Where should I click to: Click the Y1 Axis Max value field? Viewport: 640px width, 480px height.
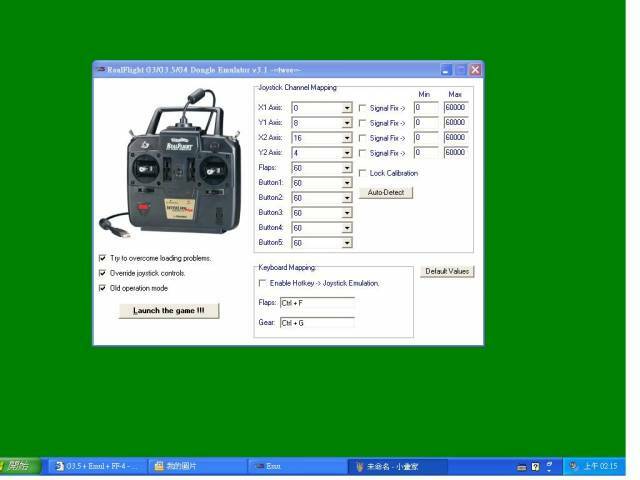click(456, 122)
